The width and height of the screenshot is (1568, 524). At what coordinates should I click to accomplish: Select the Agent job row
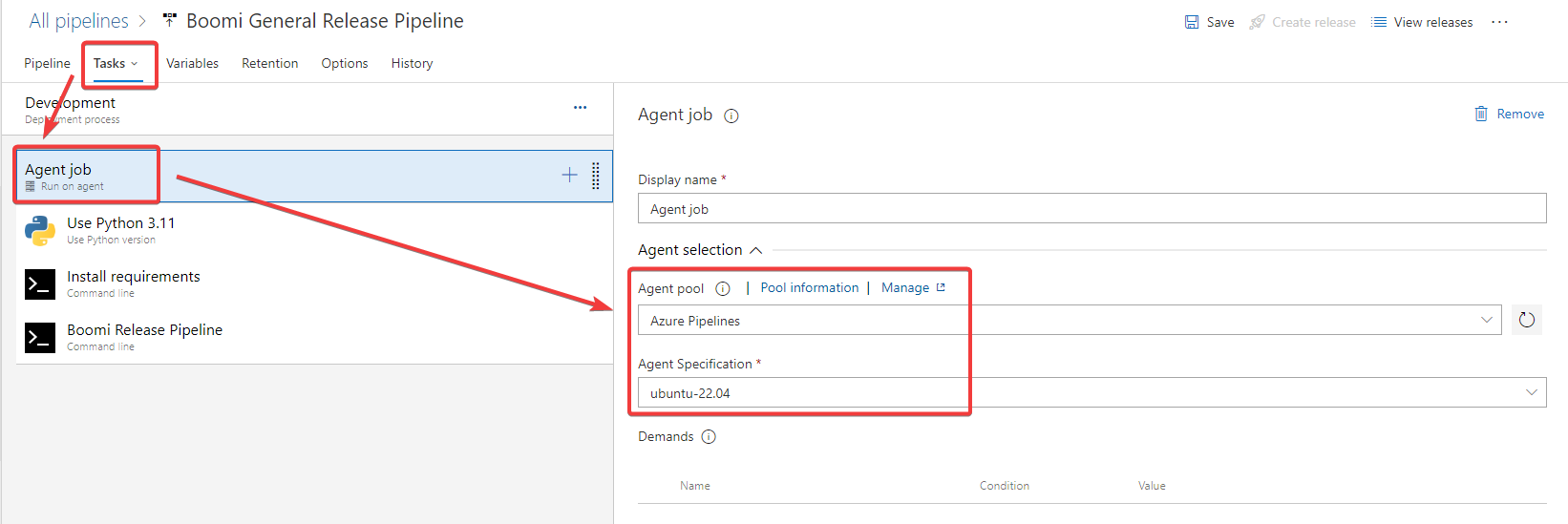coord(314,176)
